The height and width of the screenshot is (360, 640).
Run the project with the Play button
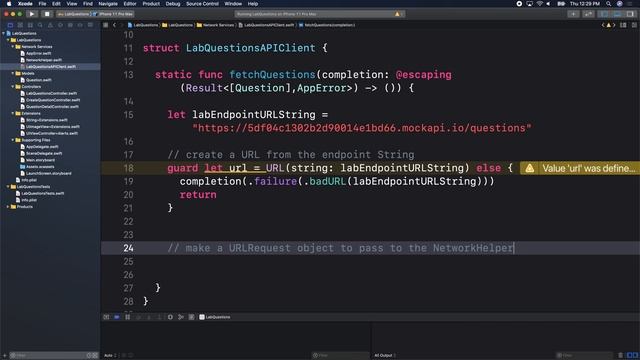[32, 14]
